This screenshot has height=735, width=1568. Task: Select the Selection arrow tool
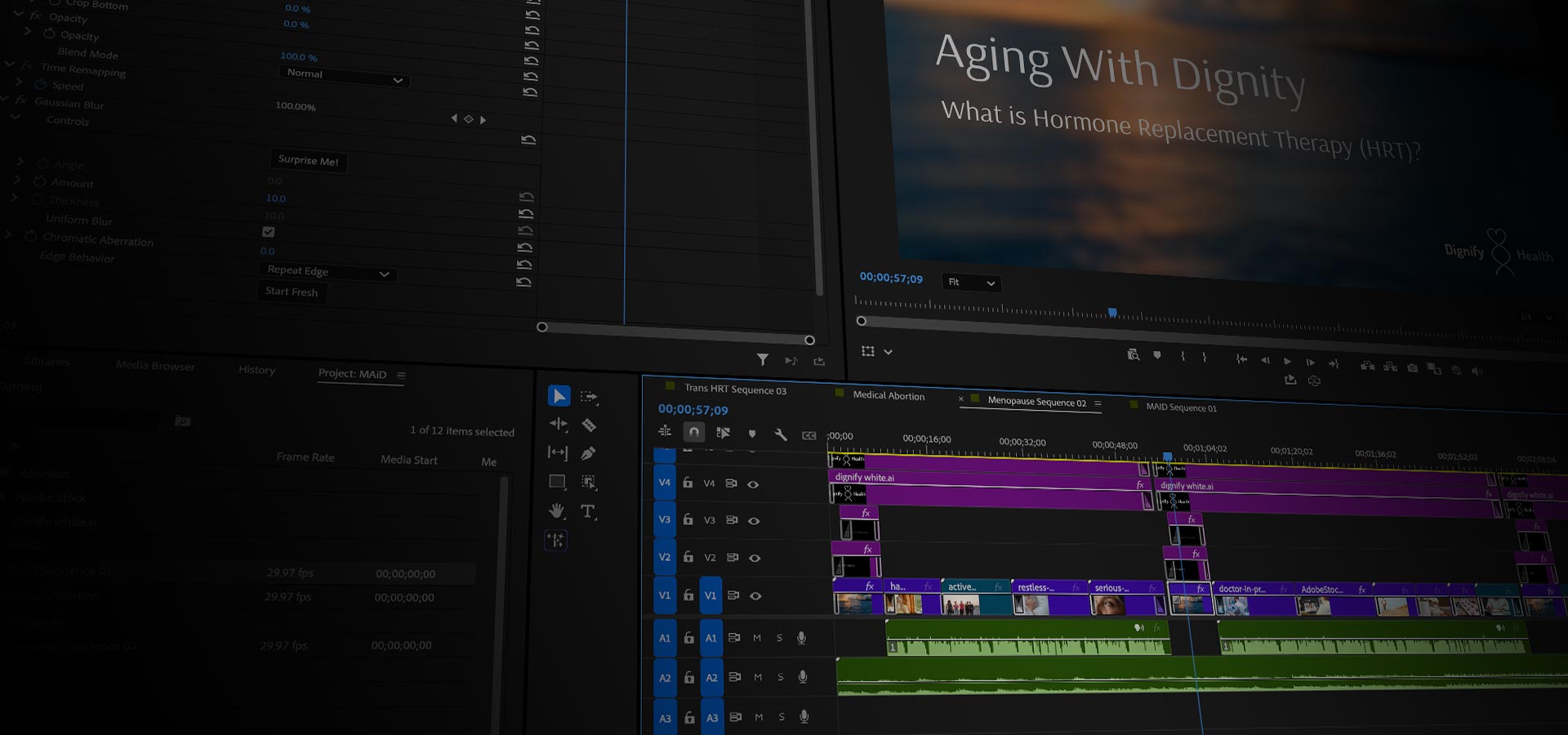point(559,396)
